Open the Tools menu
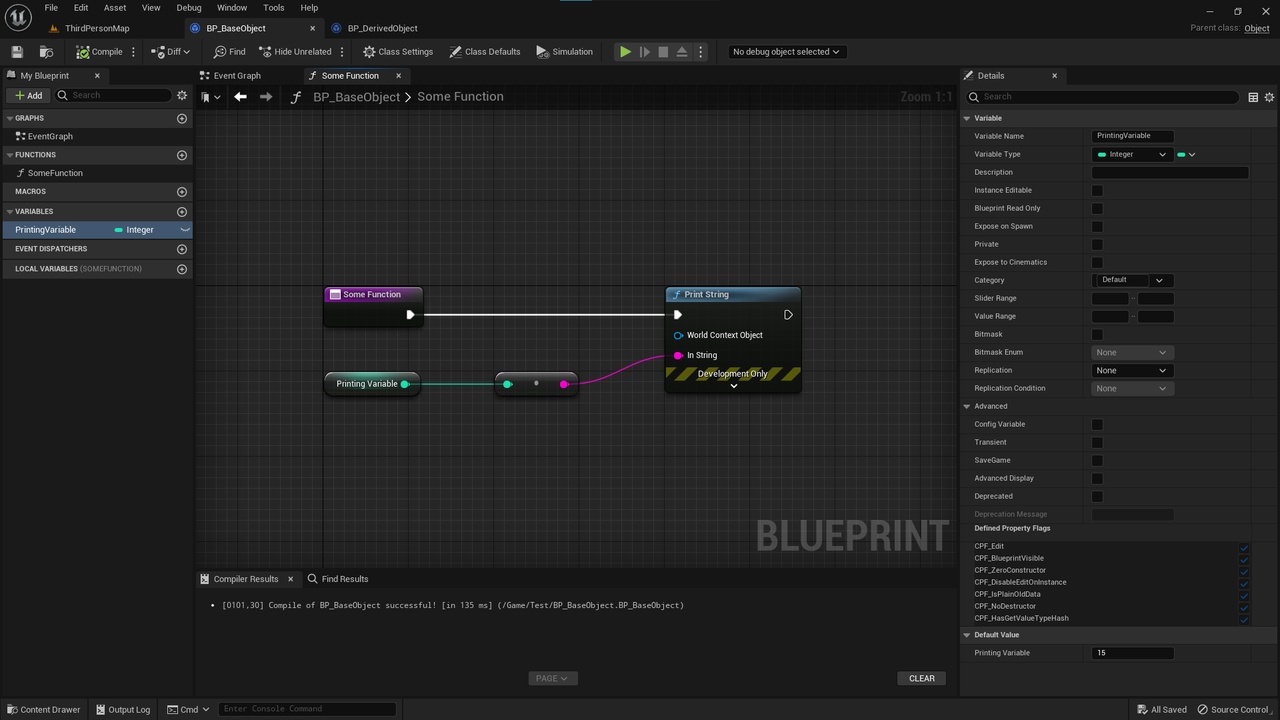The image size is (1280, 720). pyautogui.click(x=274, y=8)
